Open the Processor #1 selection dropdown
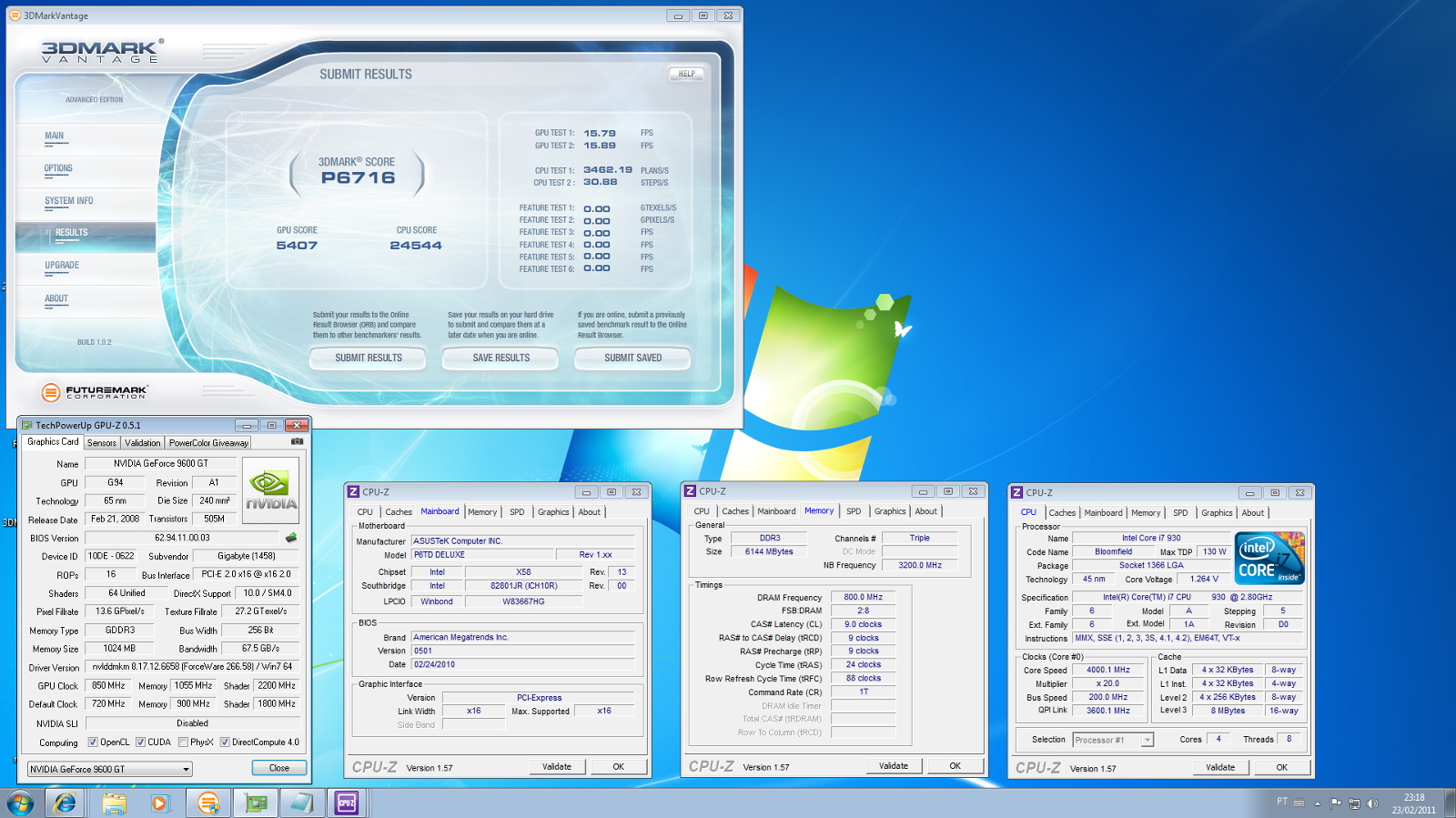Image resolution: width=1456 pixels, height=818 pixels. pyautogui.click(x=1113, y=740)
